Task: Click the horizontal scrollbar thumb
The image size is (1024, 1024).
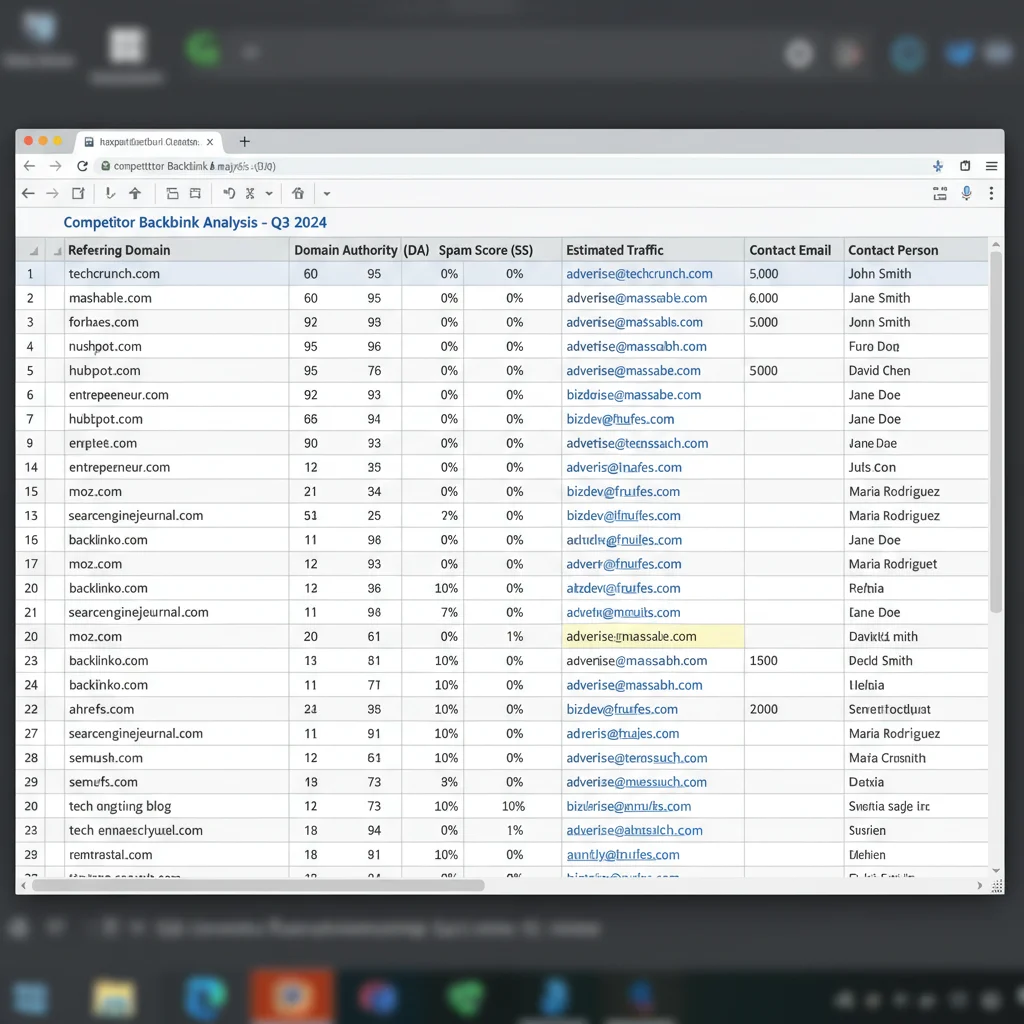Action: pos(258,886)
